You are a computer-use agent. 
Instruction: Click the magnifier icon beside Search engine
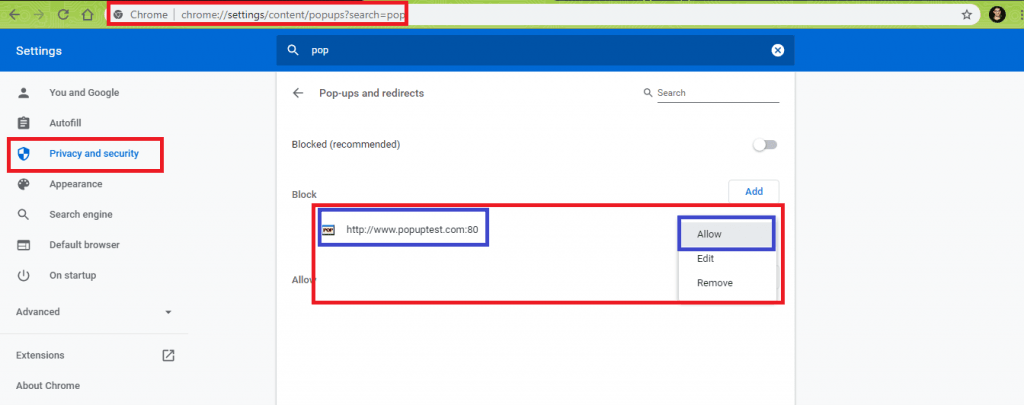coord(24,214)
